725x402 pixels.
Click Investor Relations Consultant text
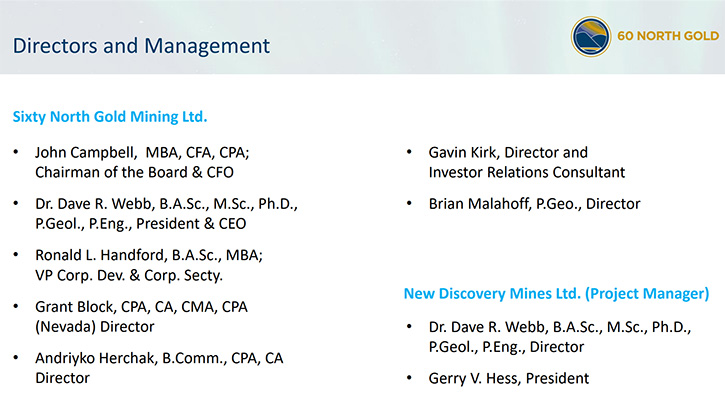click(527, 173)
